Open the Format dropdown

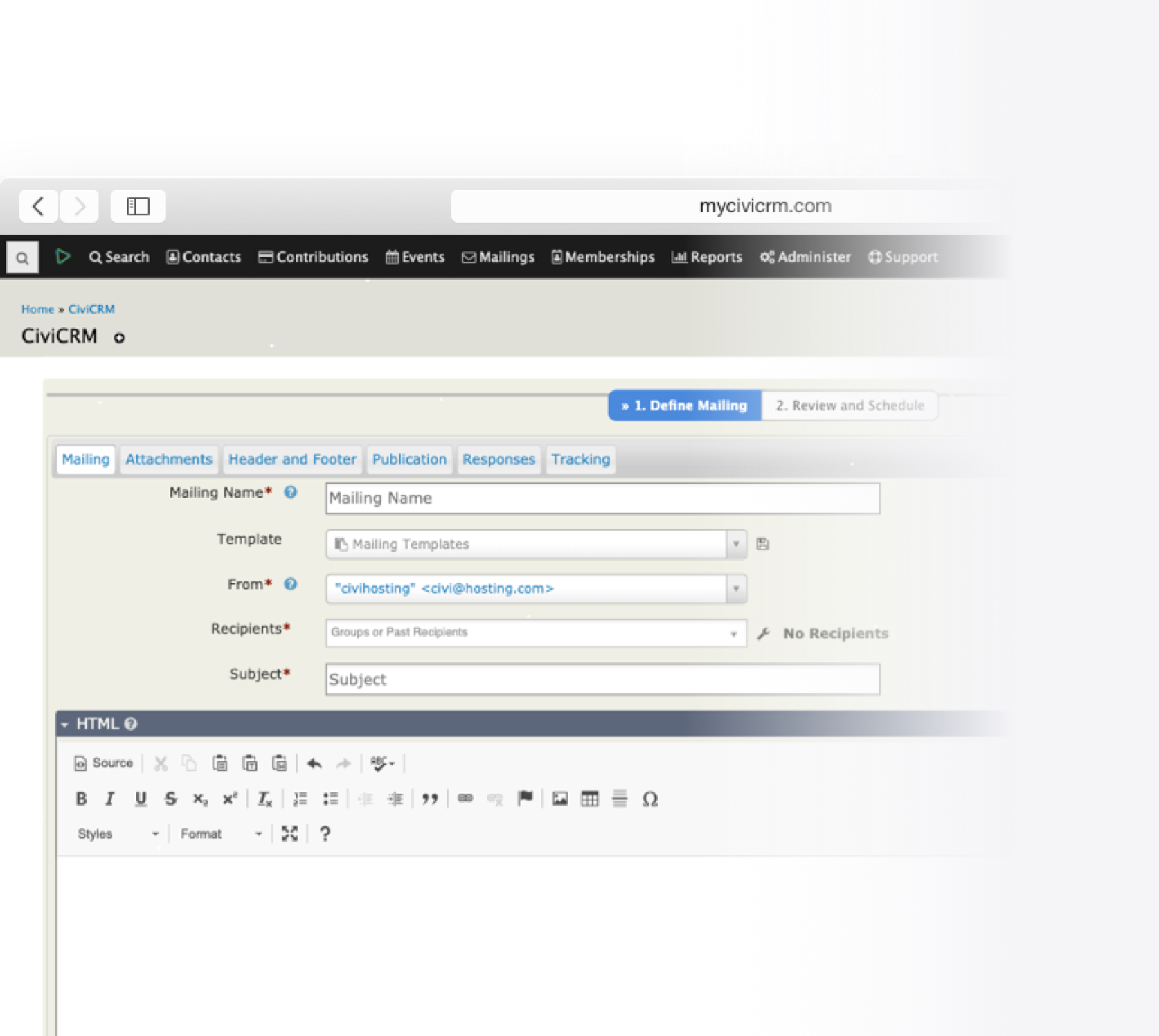coord(220,834)
